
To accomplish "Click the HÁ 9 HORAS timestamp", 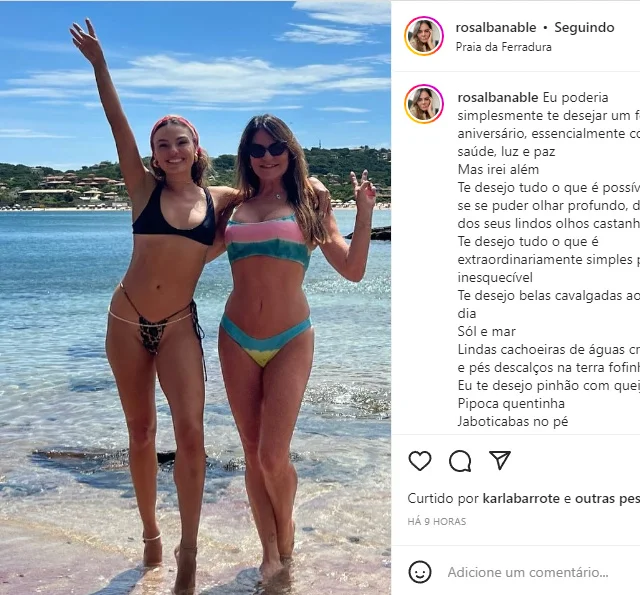I will pos(437,522).
